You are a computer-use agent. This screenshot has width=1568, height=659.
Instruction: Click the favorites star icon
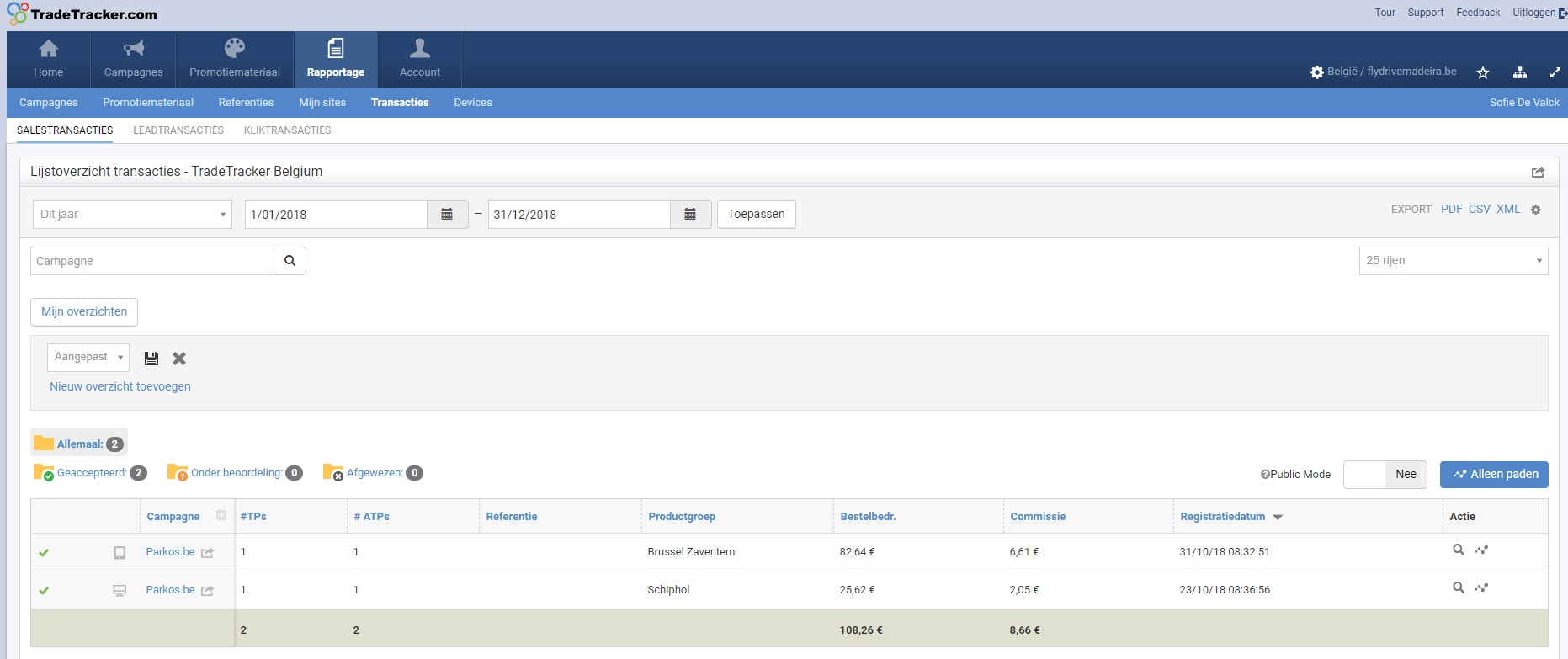[1483, 72]
